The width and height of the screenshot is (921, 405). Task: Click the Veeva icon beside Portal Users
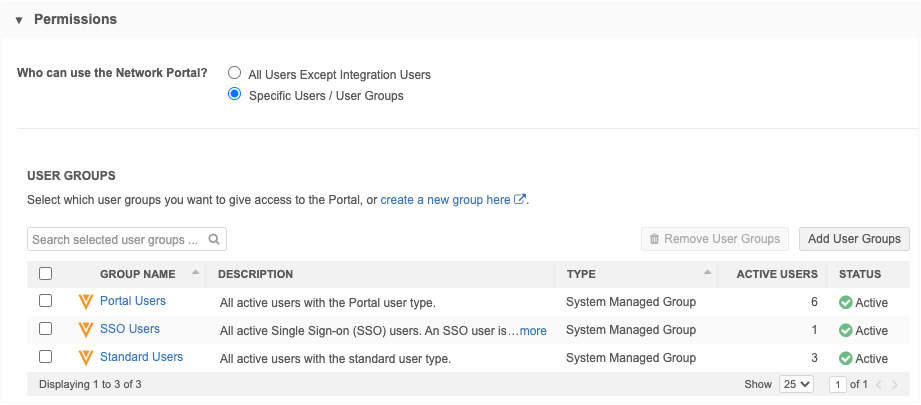point(85,301)
